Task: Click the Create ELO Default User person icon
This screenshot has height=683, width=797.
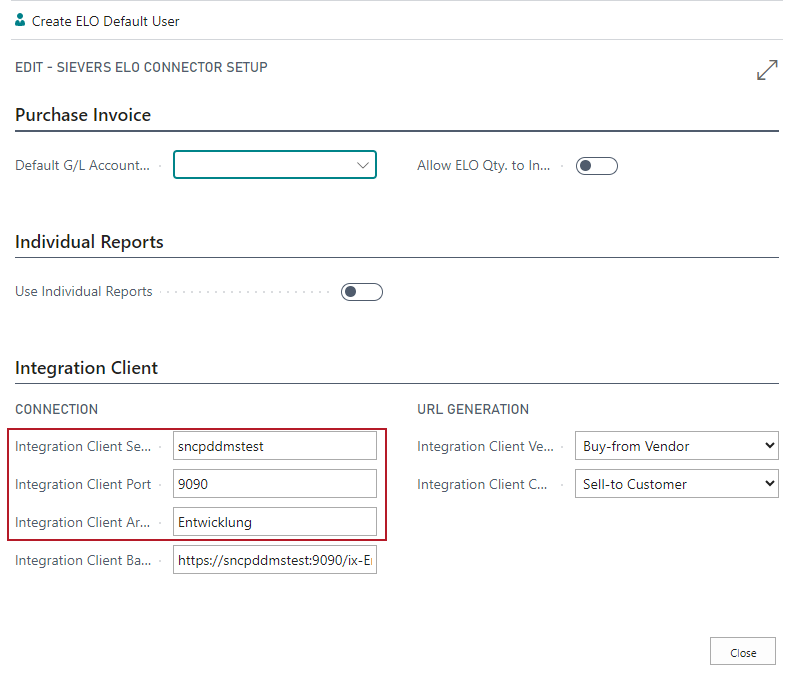Action: 21,20
